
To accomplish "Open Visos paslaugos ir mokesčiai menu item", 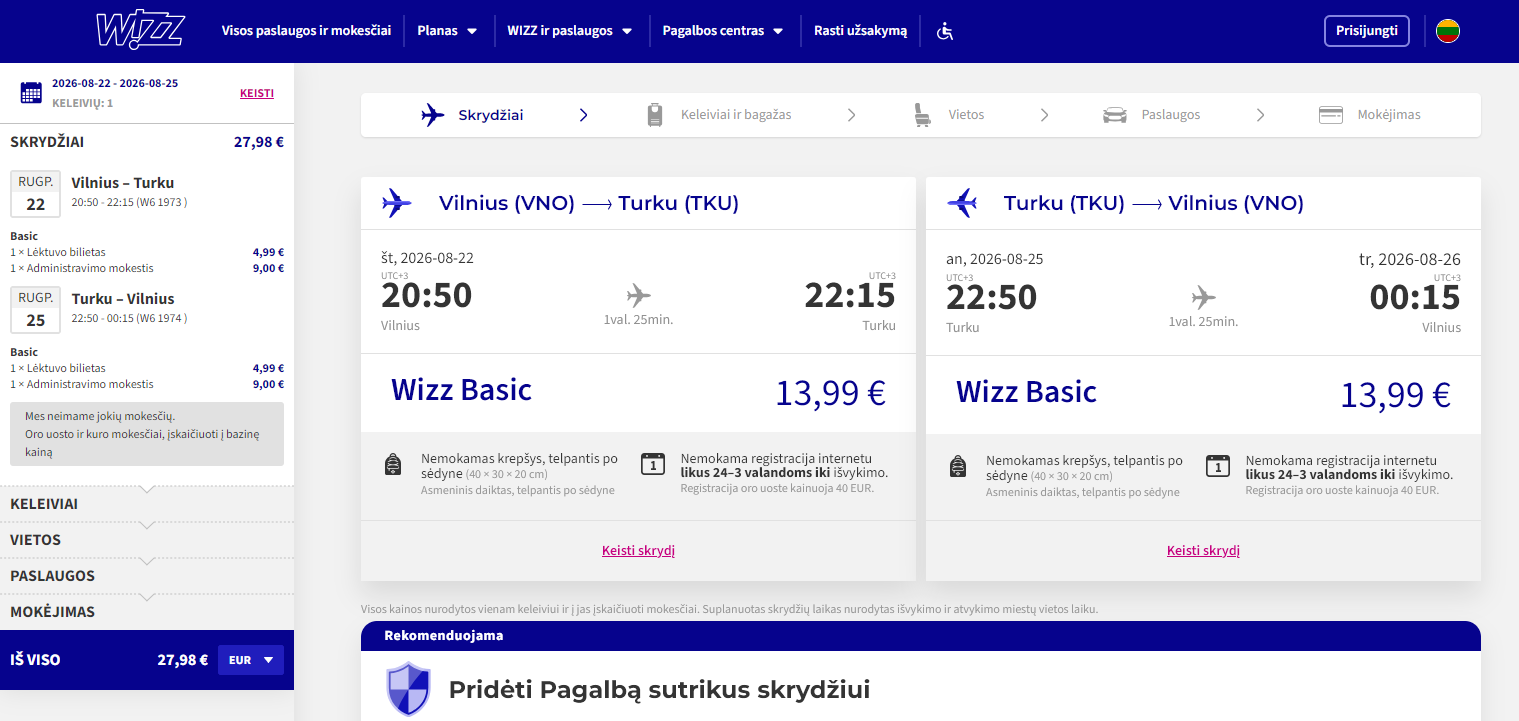I will tap(306, 31).
